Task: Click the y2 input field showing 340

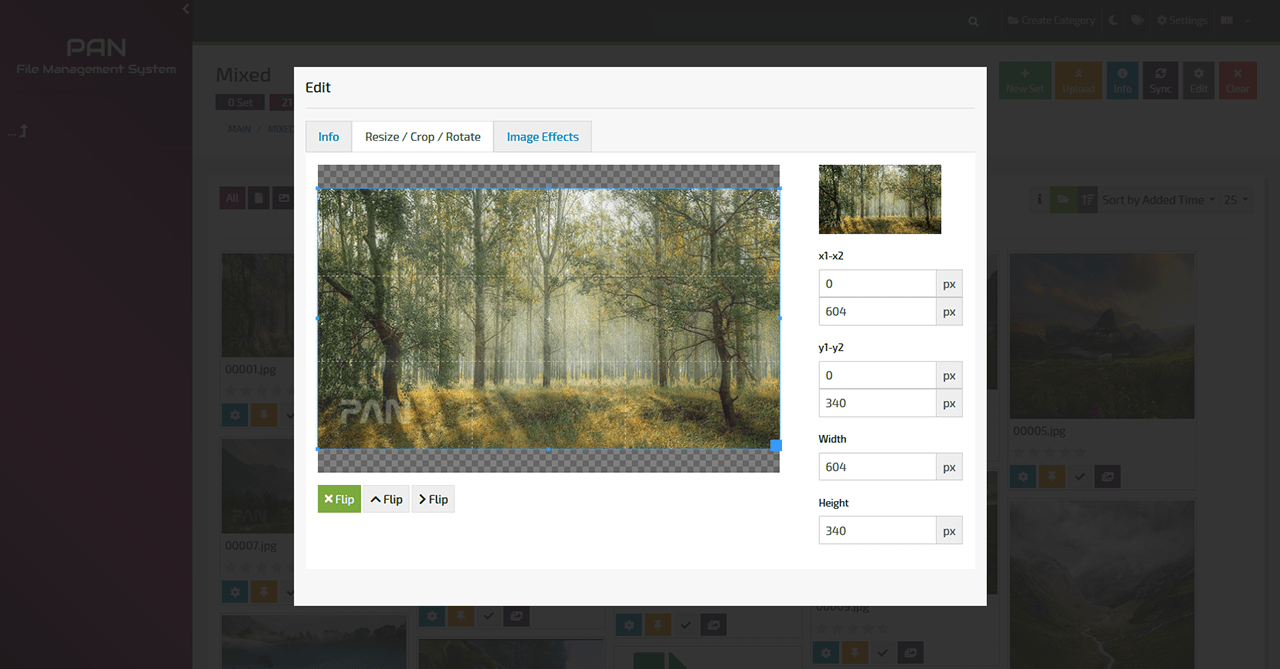Action: [x=877, y=404]
